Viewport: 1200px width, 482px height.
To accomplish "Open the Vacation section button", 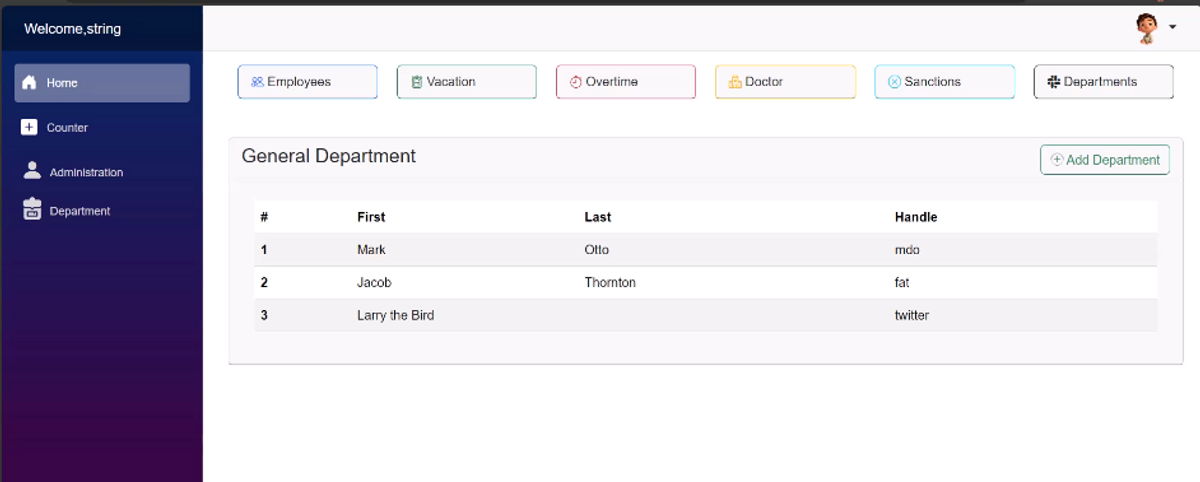I will 467,82.
